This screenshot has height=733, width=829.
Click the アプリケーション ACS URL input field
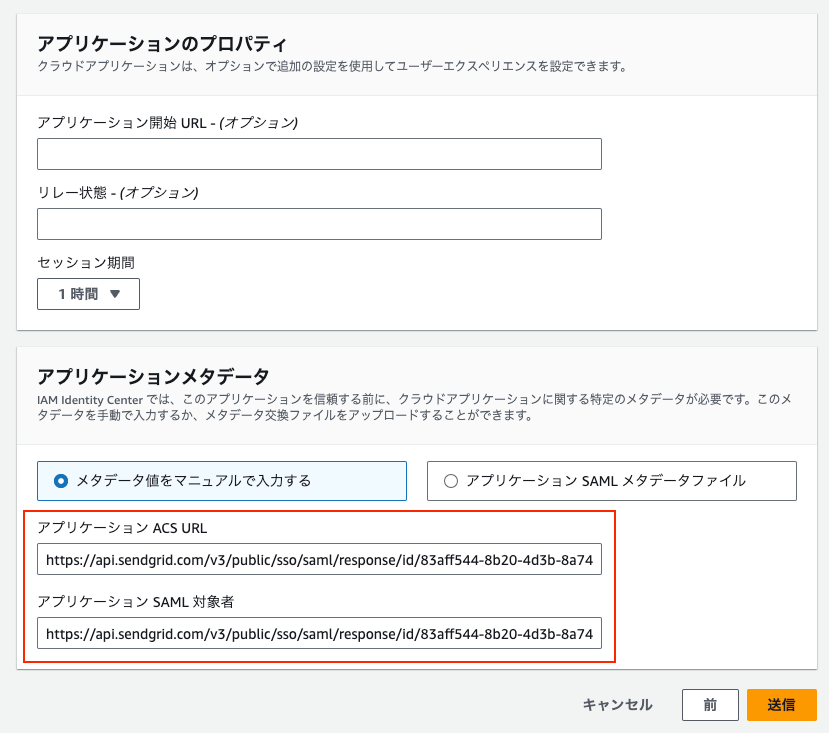(319, 559)
